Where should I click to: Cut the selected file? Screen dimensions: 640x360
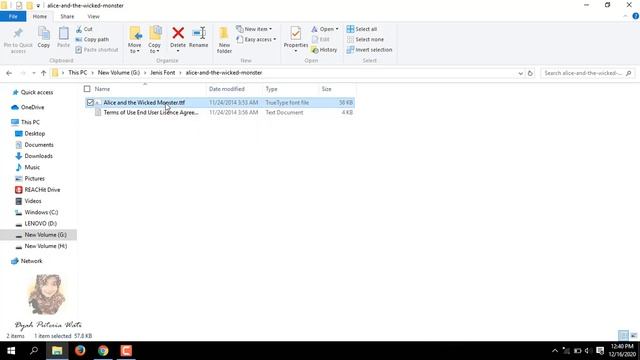point(84,29)
